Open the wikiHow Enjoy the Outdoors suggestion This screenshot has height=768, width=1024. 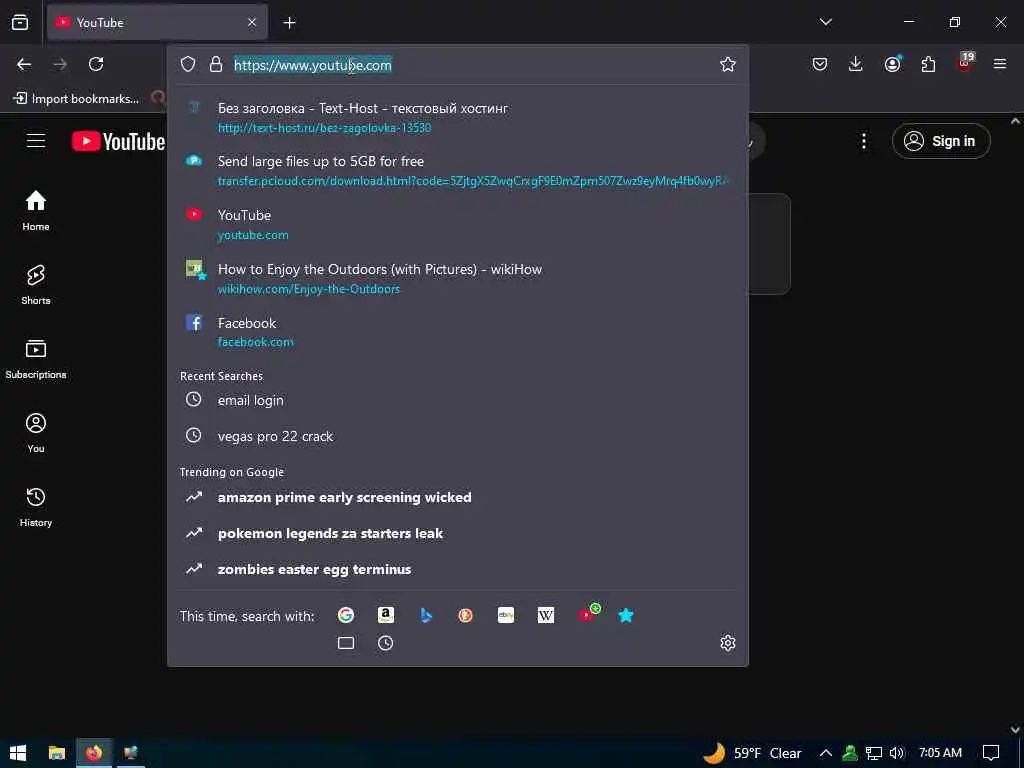coord(457,279)
